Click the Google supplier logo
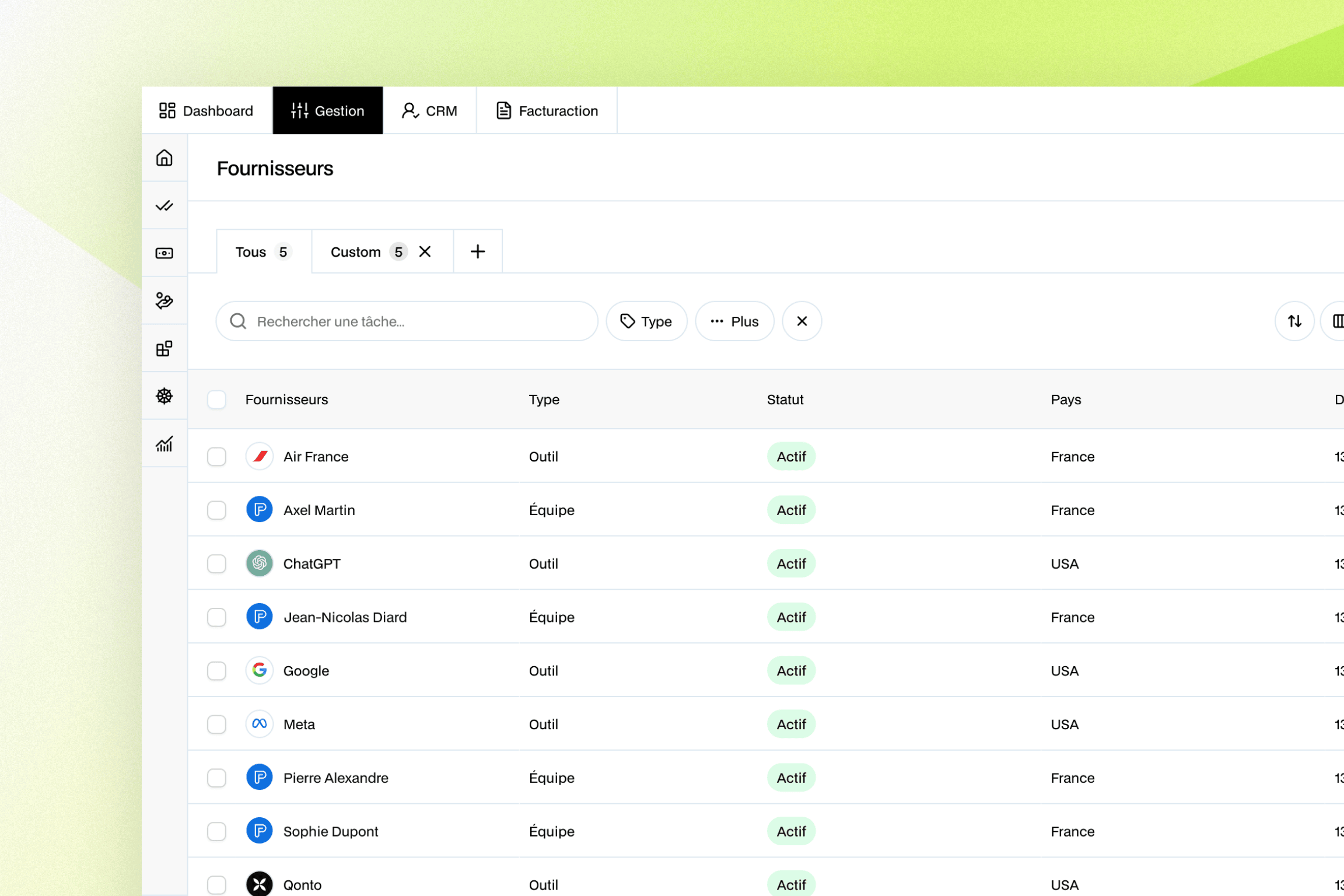The image size is (1344, 896). [x=260, y=671]
